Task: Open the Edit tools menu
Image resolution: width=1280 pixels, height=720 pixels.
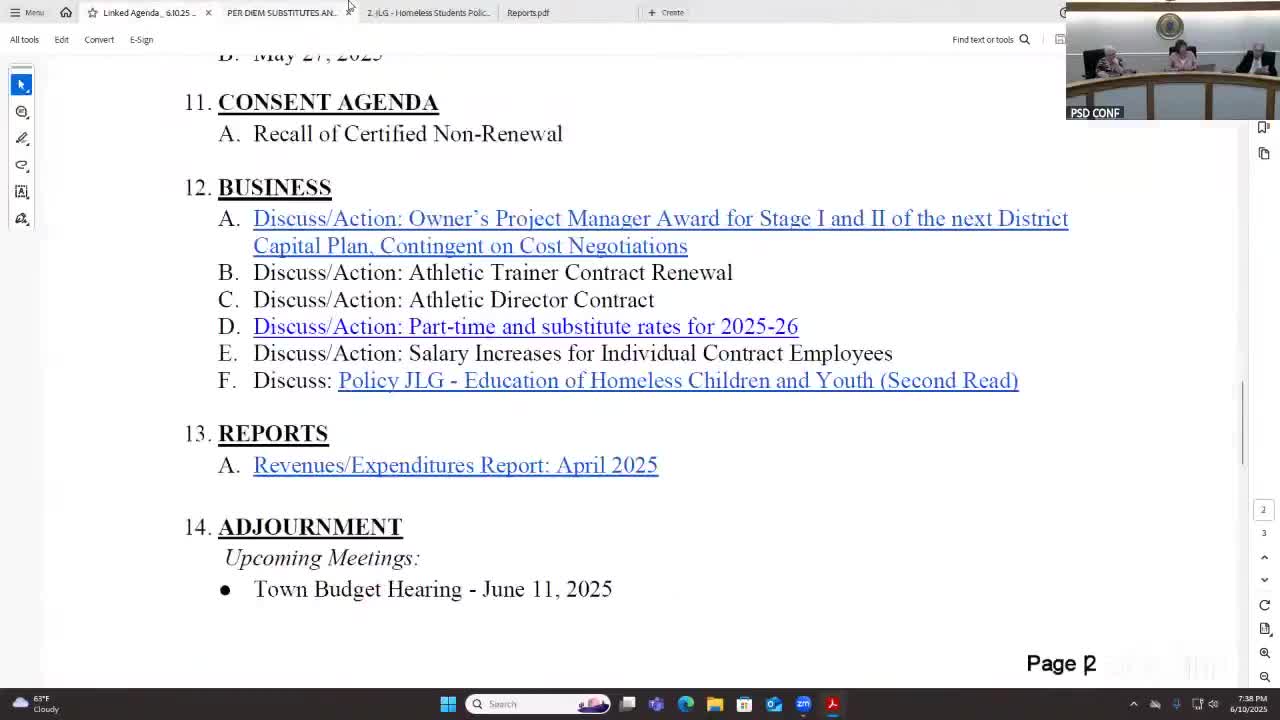Action: click(x=61, y=40)
